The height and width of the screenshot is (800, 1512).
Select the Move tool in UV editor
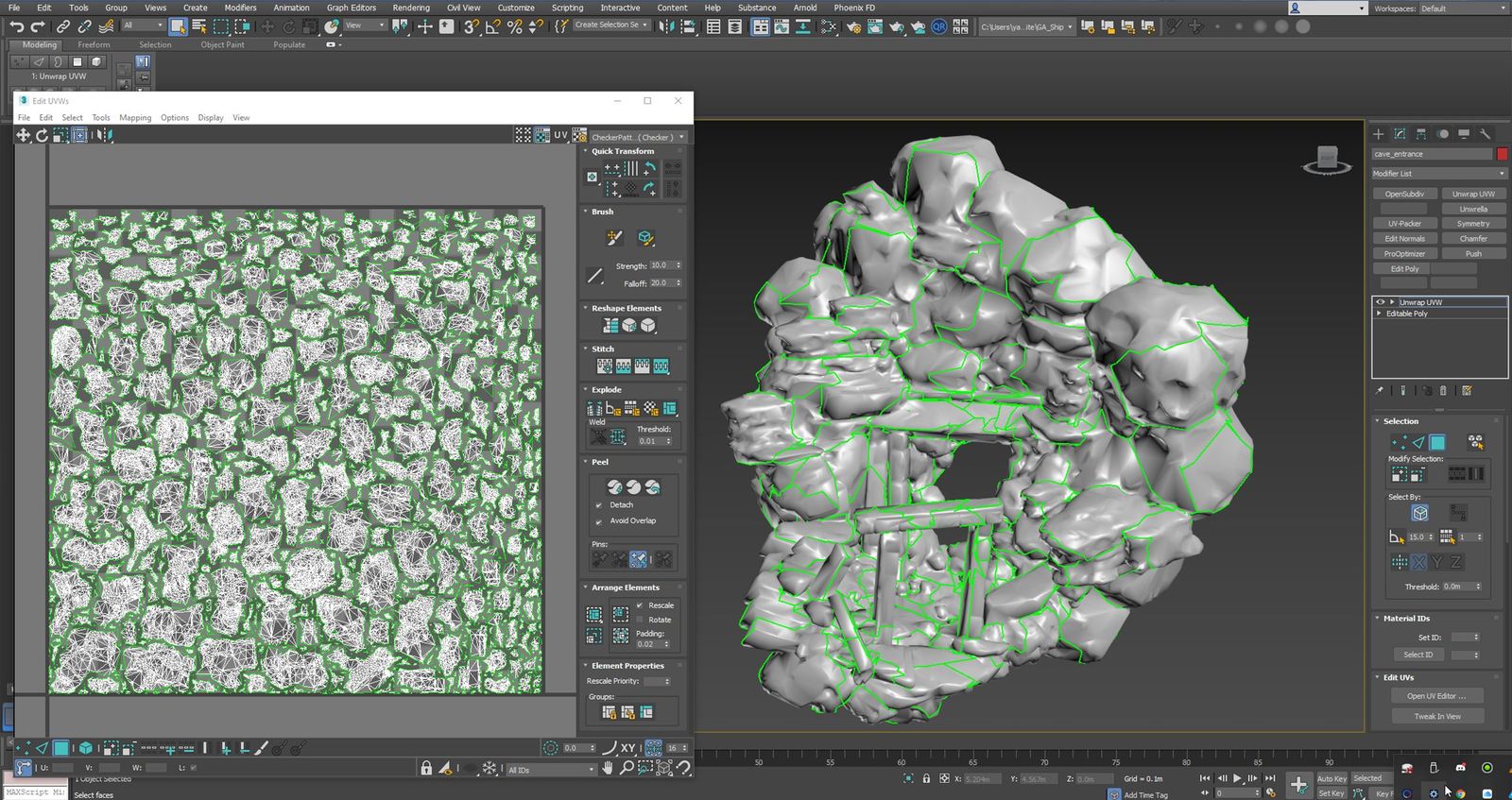23,135
